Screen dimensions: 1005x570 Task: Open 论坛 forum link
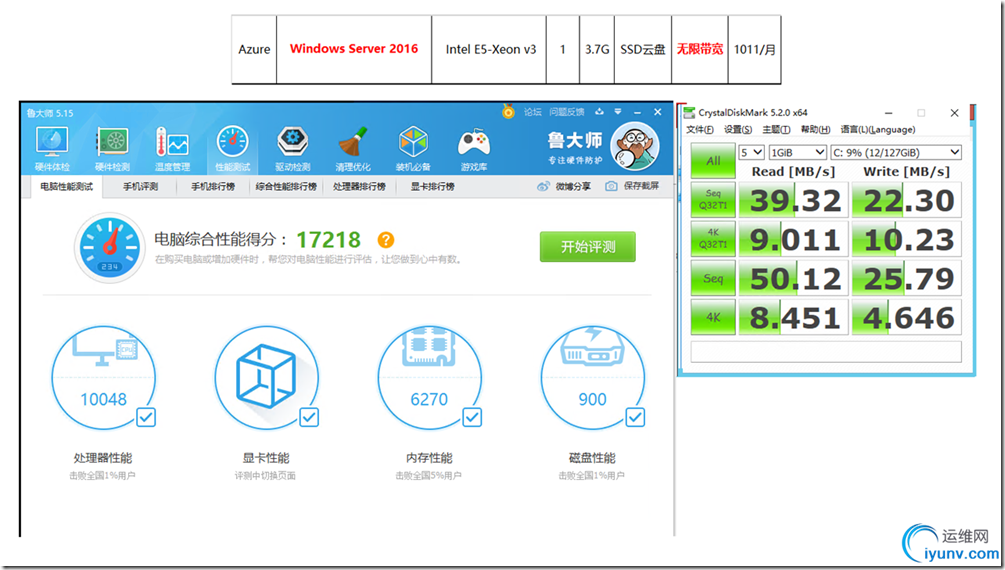click(533, 112)
